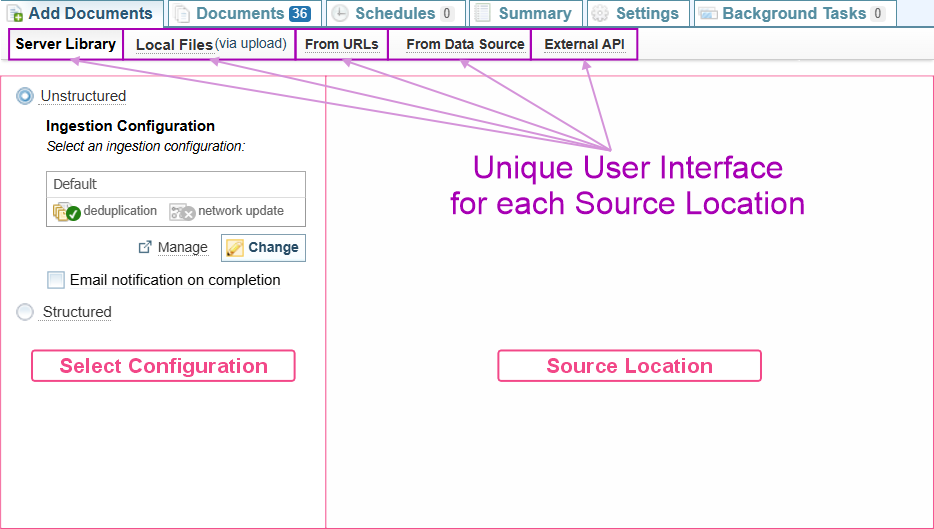
Task: Click the Summary tab icon
Action: [x=483, y=14]
